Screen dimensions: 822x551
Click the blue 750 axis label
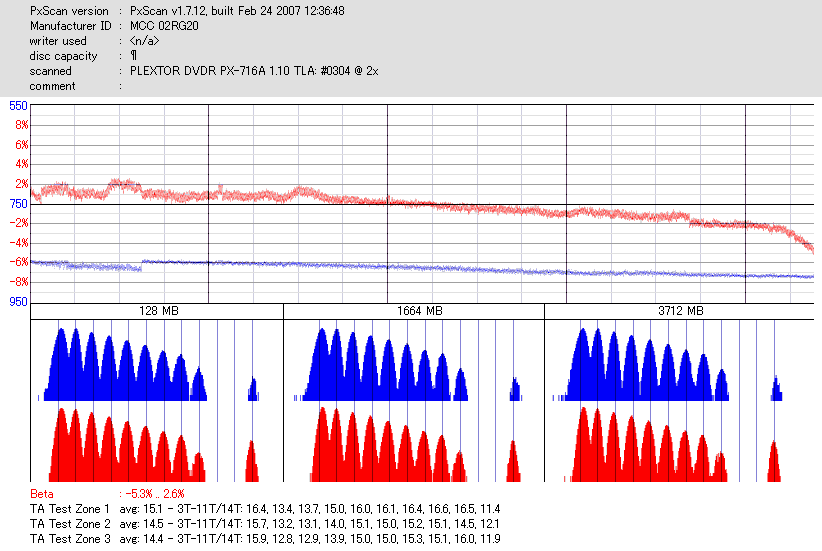tap(18, 204)
